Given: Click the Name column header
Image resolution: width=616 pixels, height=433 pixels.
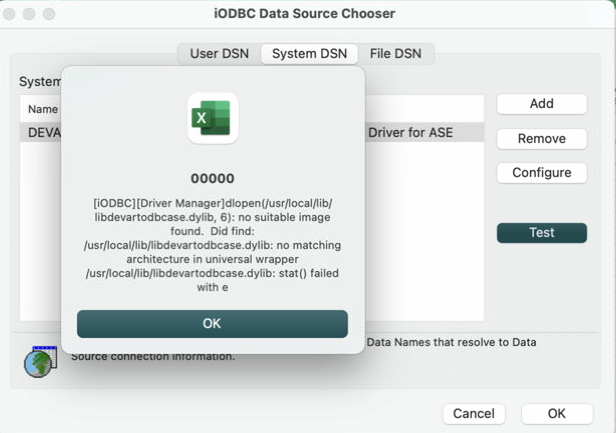Looking at the screenshot, I should click(43, 109).
